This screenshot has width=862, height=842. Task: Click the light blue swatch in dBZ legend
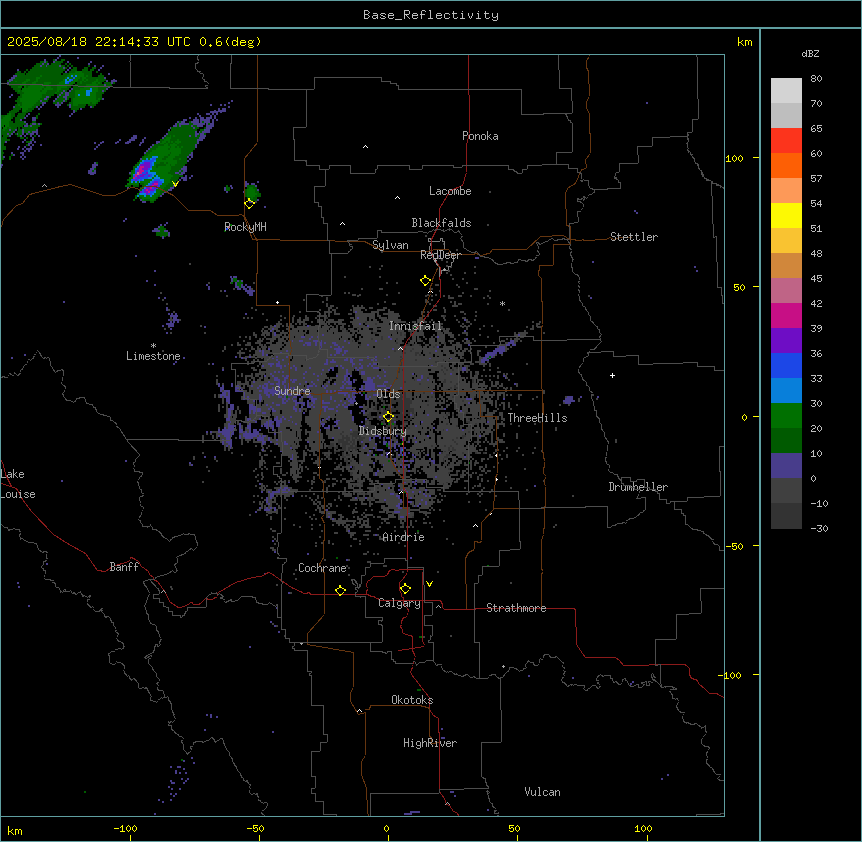tap(786, 390)
